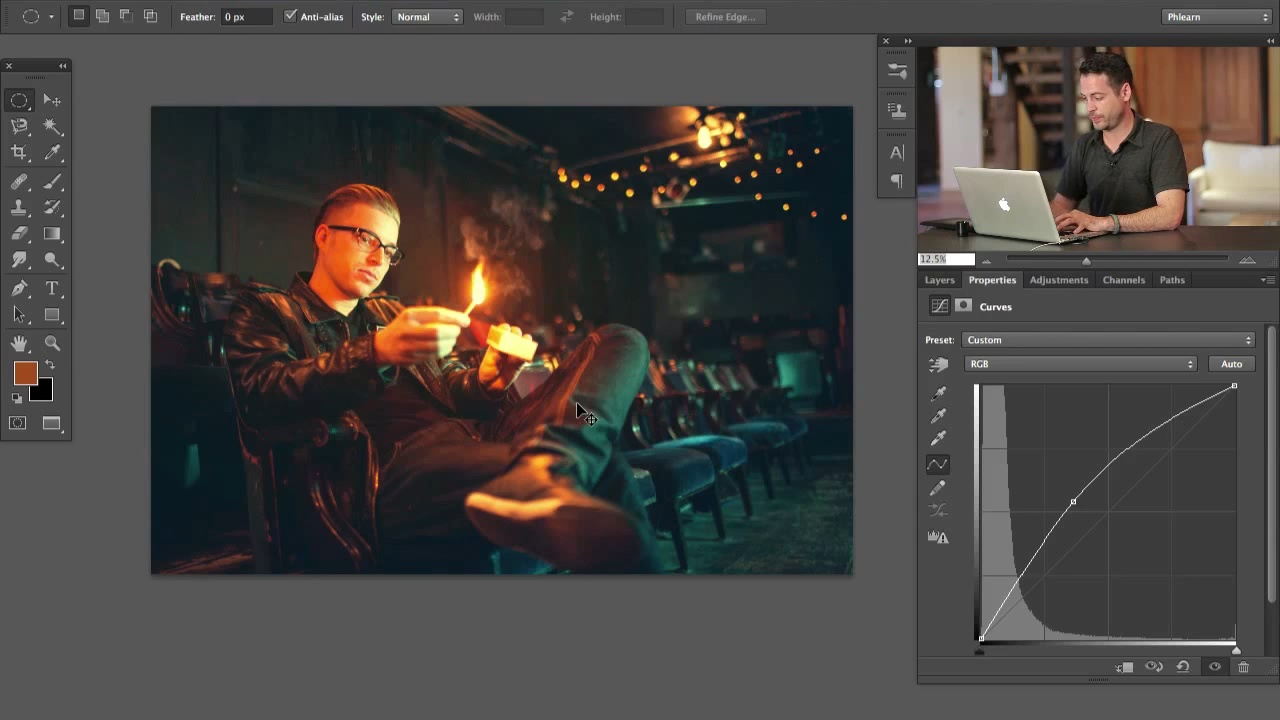Viewport: 1280px width, 720px height.
Task: Expand the collapsed icon panel dock
Action: (x=908, y=41)
